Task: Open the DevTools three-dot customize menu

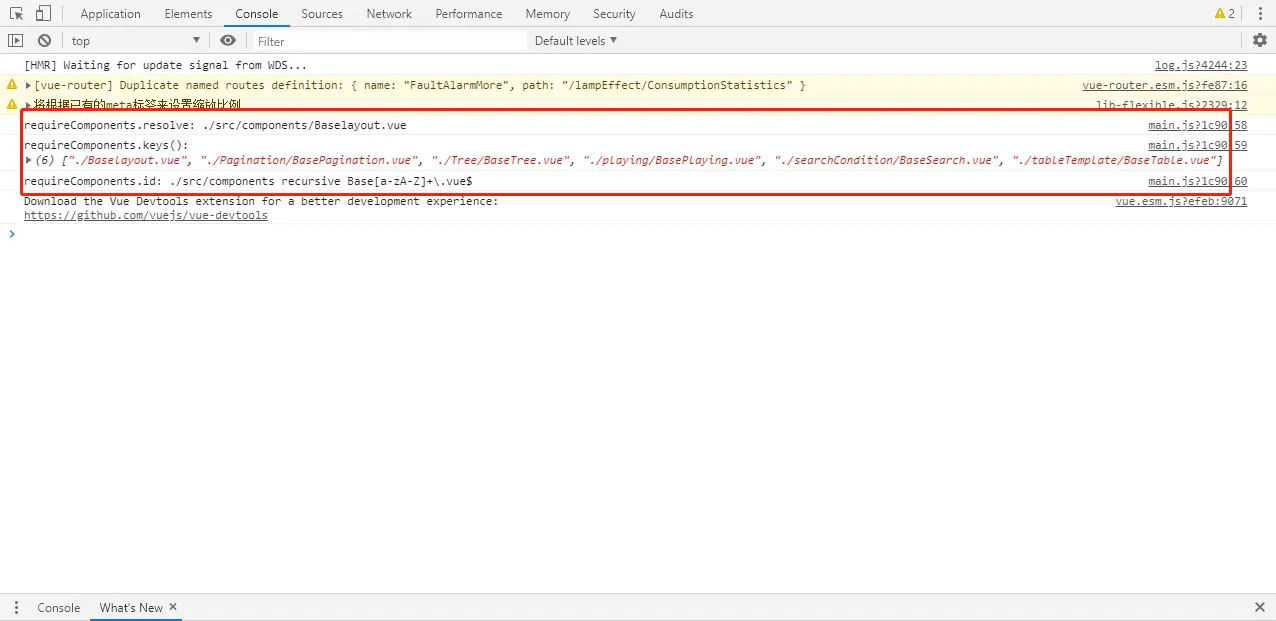Action: coord(1259,14)
